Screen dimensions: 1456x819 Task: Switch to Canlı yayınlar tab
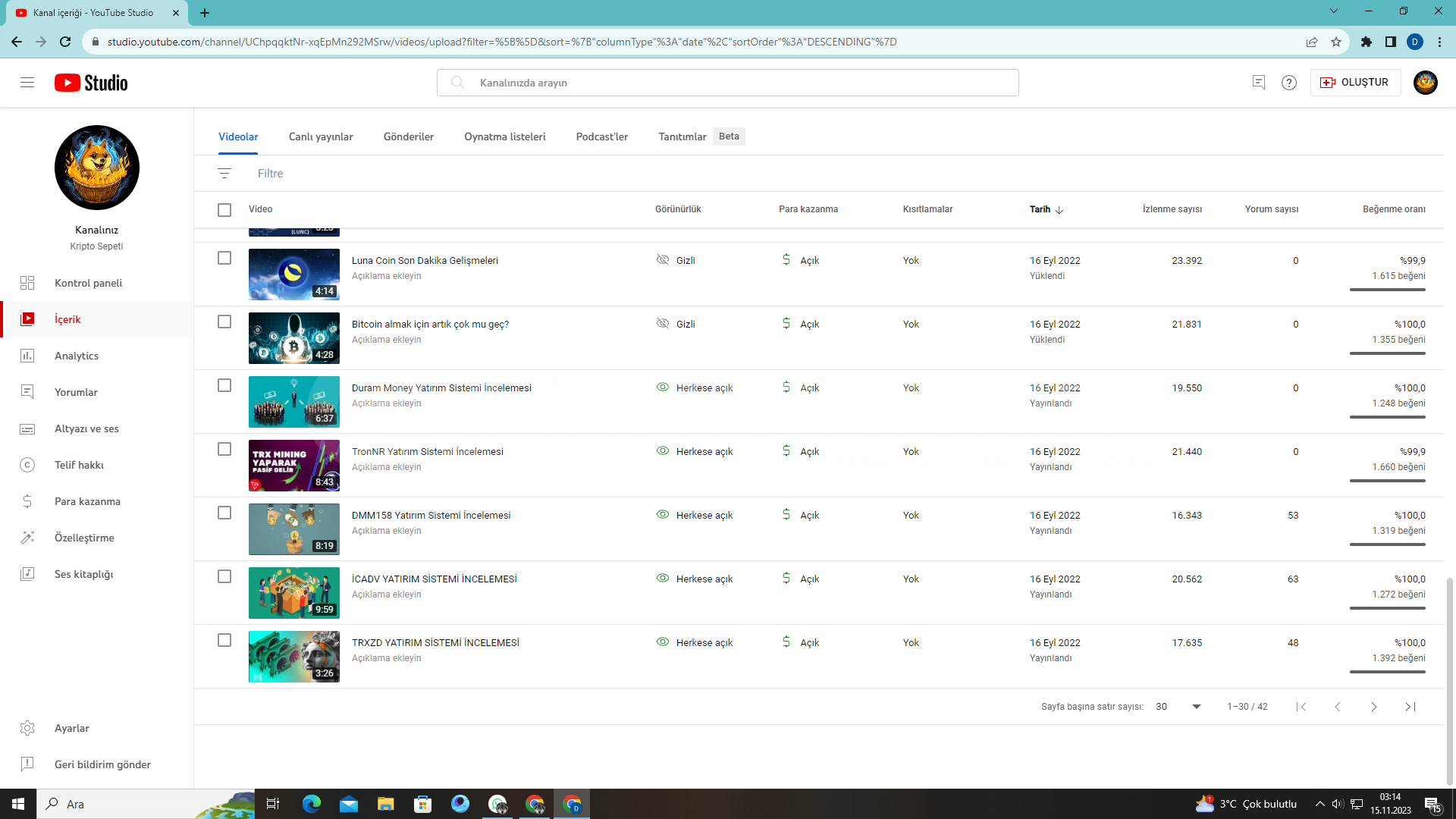coord(321,136)
